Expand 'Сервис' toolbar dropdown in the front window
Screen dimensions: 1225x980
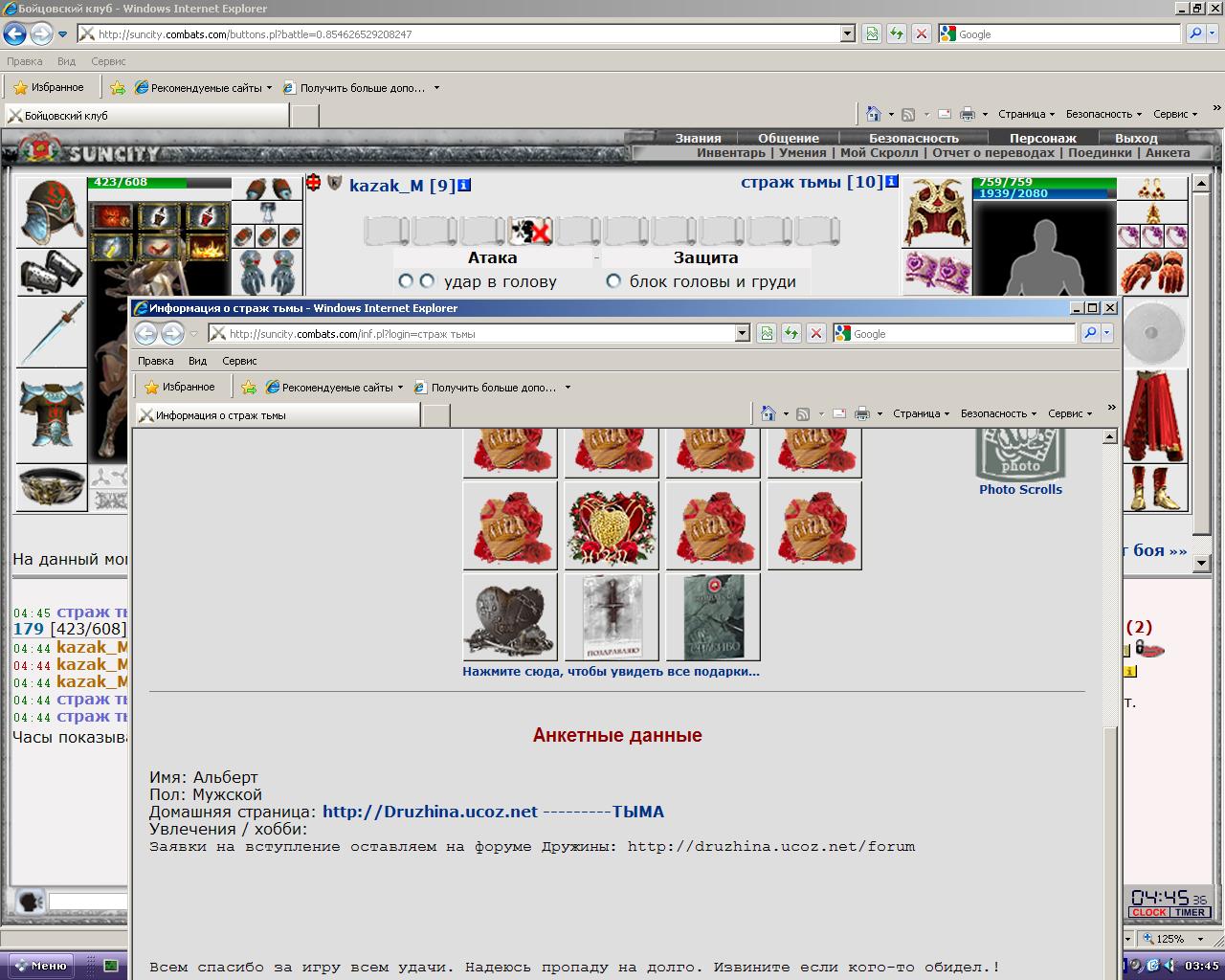click(x=1070, y=413)
